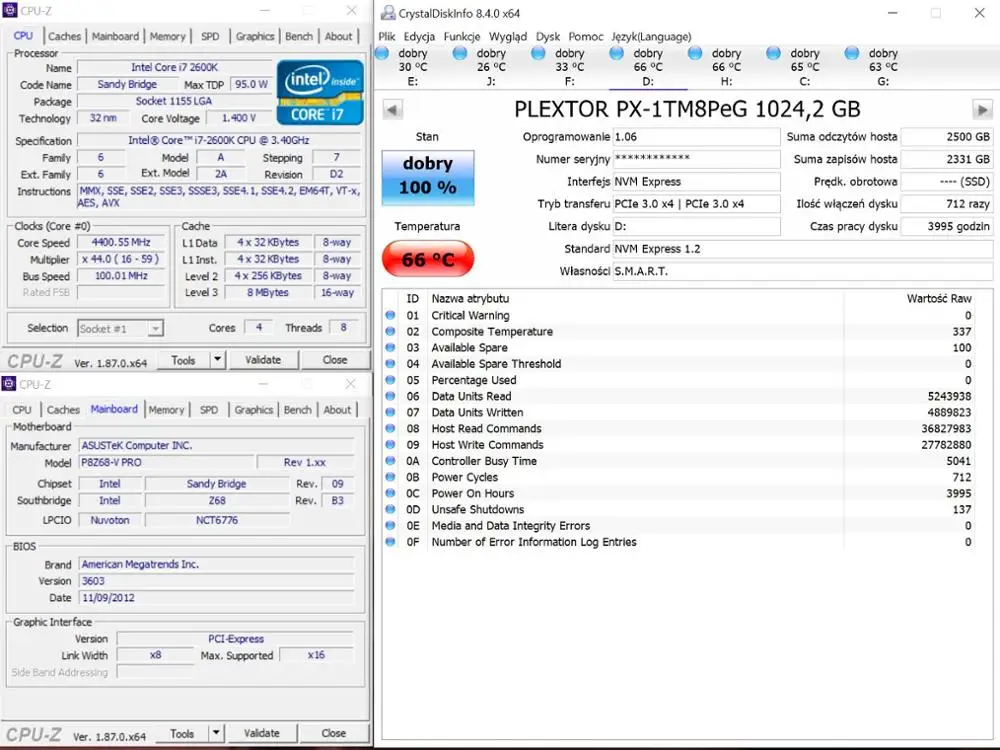Open the Edycja menu

[419, 36]
